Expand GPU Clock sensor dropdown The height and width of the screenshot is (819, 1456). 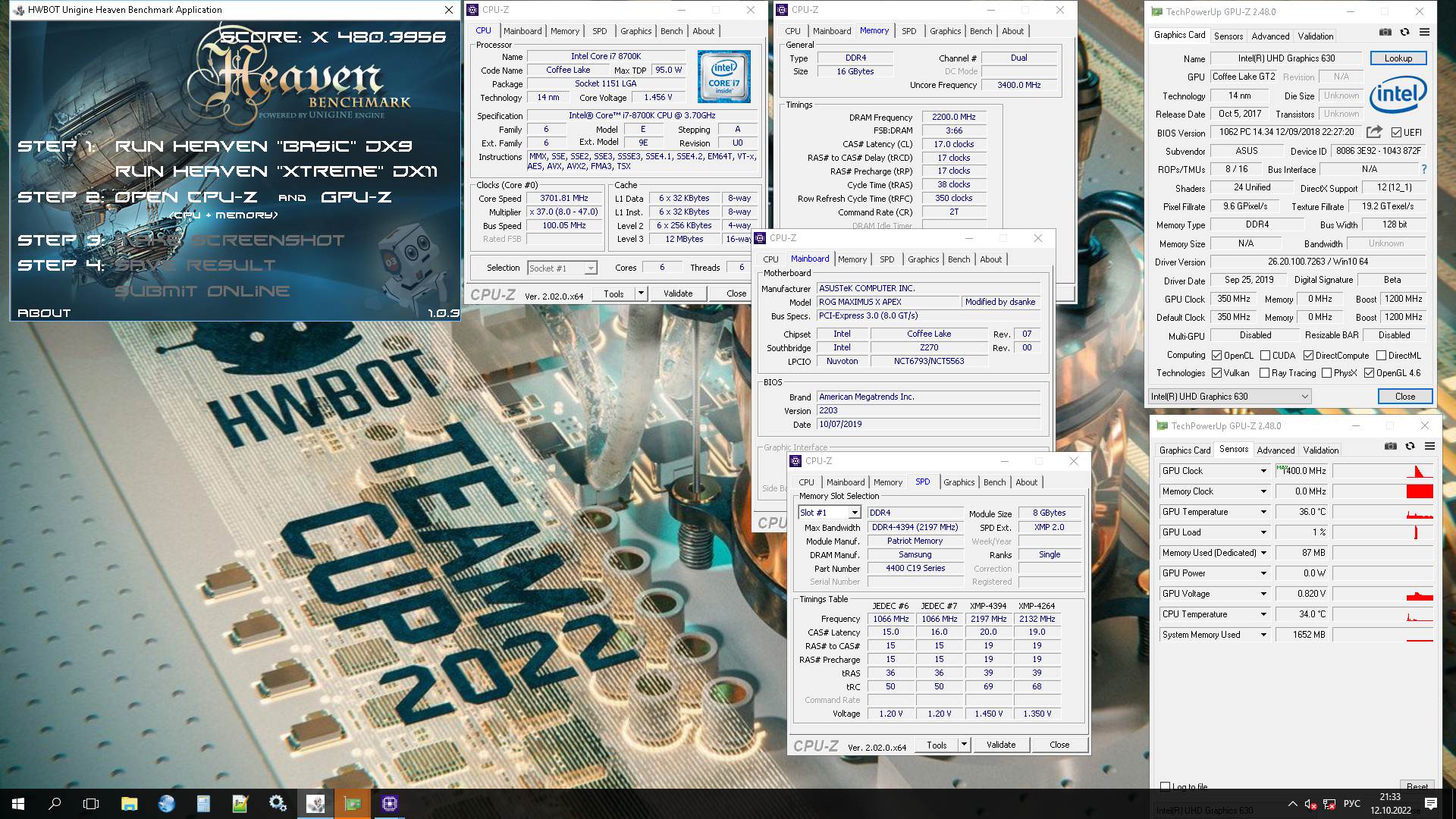pyautogui.click(x=1263, y=471)
